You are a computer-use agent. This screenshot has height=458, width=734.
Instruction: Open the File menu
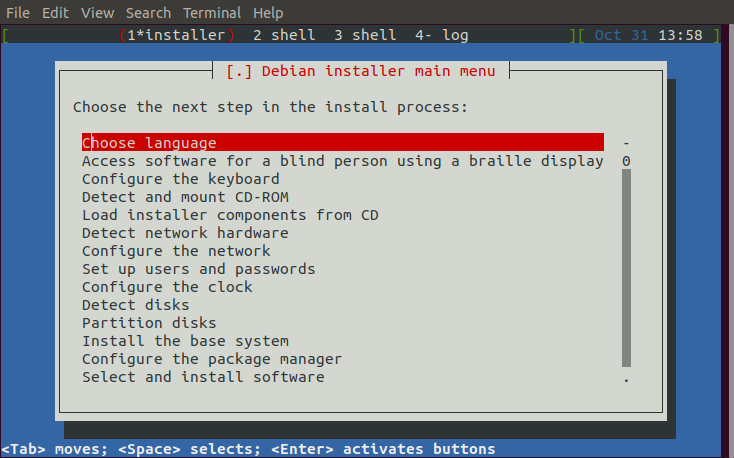click(17, 13)
